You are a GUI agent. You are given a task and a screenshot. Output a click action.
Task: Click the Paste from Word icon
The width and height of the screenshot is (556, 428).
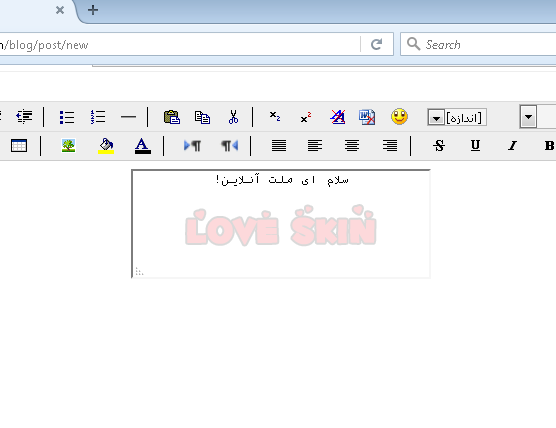click(367, 117)
